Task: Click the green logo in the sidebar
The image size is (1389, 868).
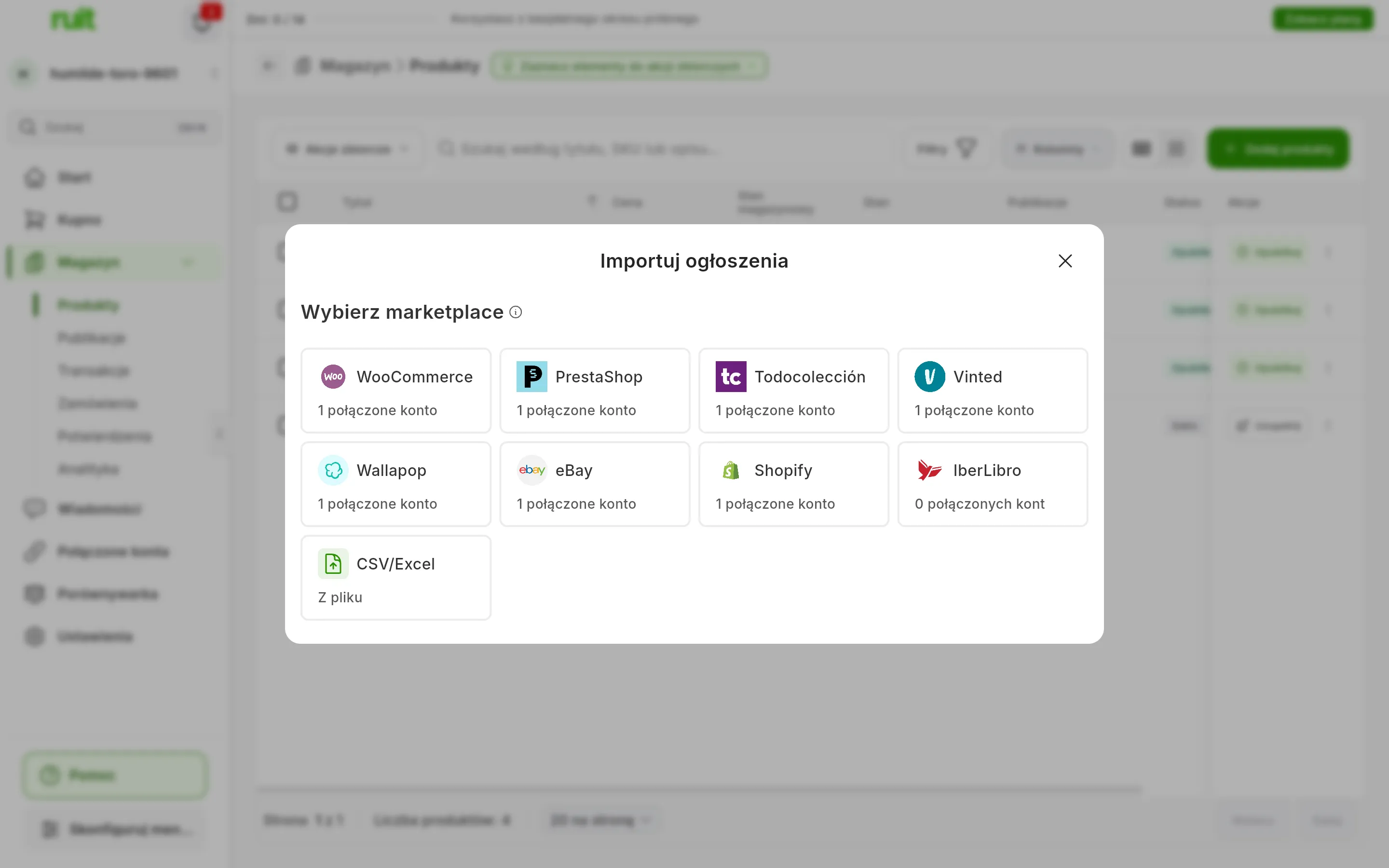Action: pyautogui.click(x=73, y=19)
